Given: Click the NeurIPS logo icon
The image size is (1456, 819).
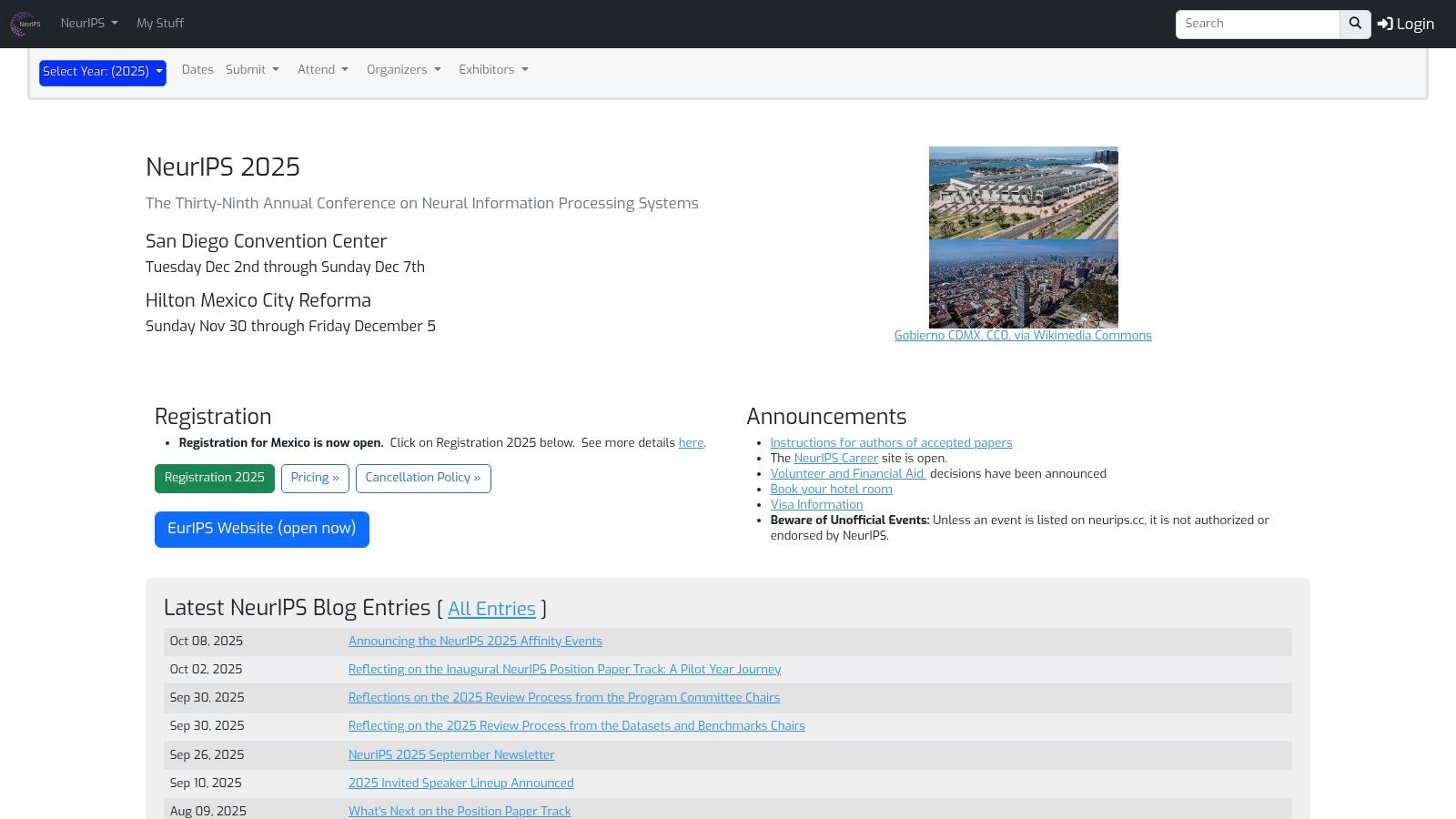Looking at the screenshot, I should pos(24,24).
